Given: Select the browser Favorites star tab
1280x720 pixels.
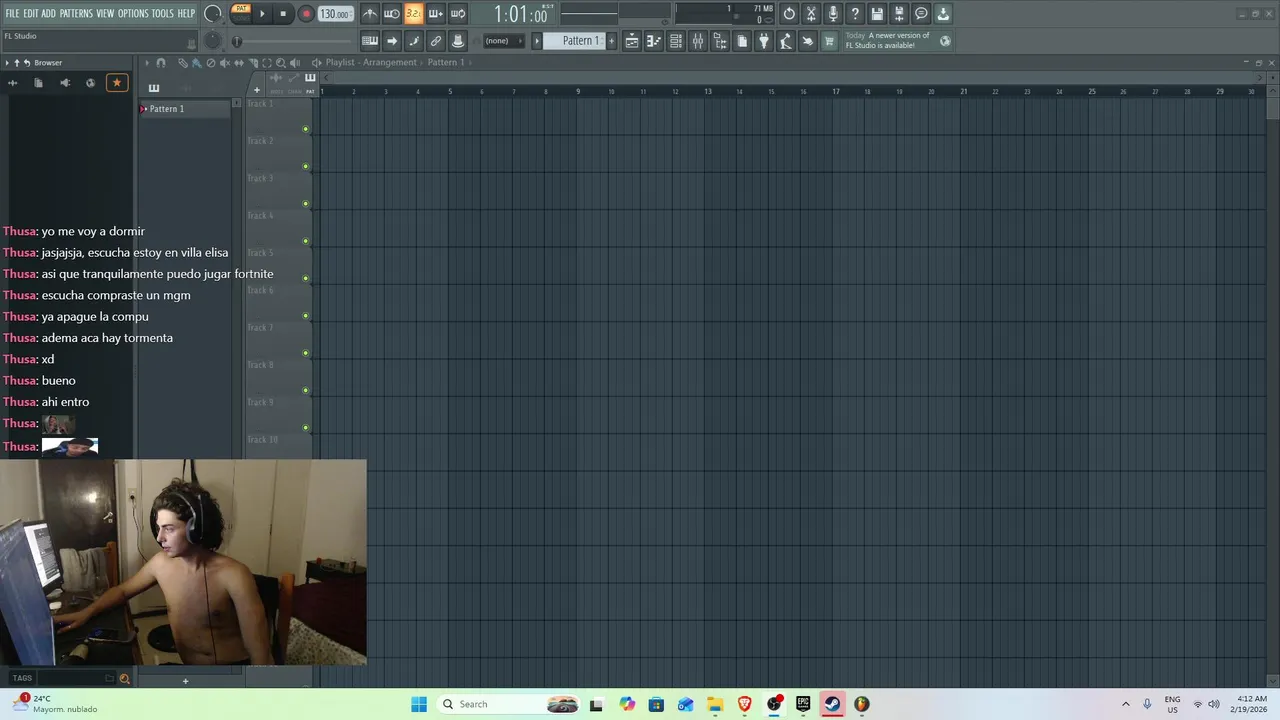Looking at the screenshot, I should tap(116, 82).
